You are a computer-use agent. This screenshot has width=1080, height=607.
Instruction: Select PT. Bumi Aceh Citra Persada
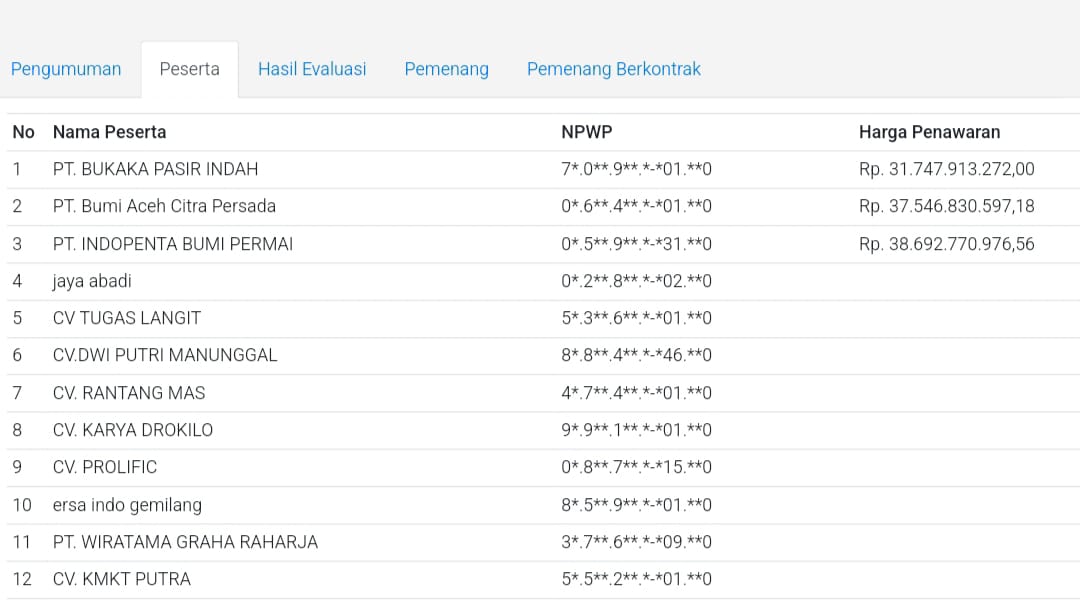(x=164, y=206)
